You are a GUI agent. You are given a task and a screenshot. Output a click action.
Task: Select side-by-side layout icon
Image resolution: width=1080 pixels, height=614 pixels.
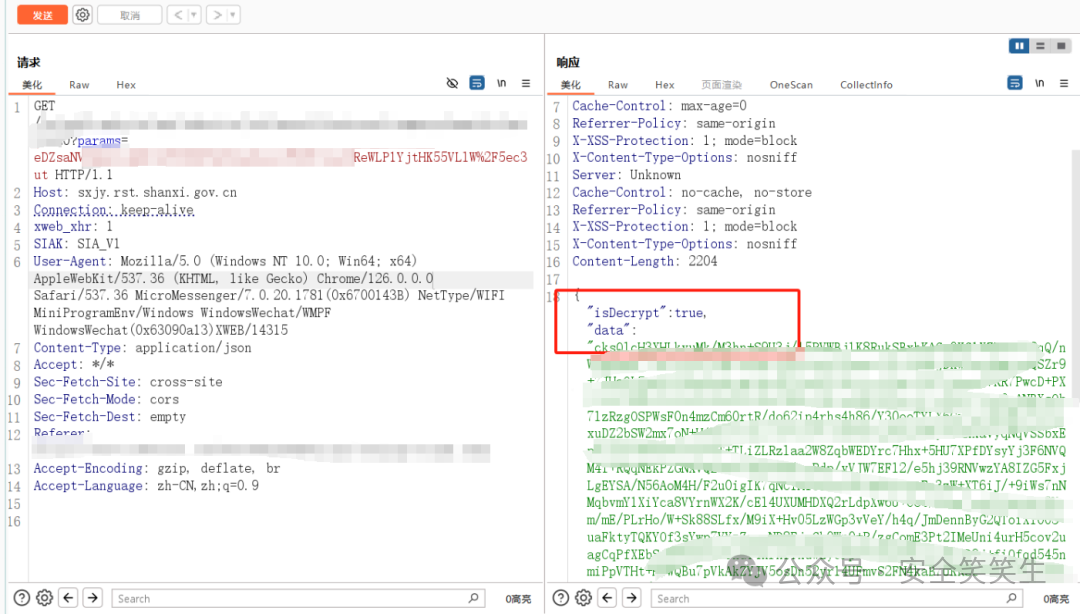pyautogui.click(x=1019, y=46)
